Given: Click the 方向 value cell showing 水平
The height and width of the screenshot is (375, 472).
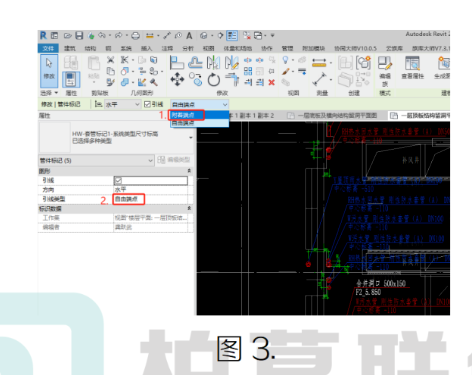Looking at the screenshot, I should point(151,190).
